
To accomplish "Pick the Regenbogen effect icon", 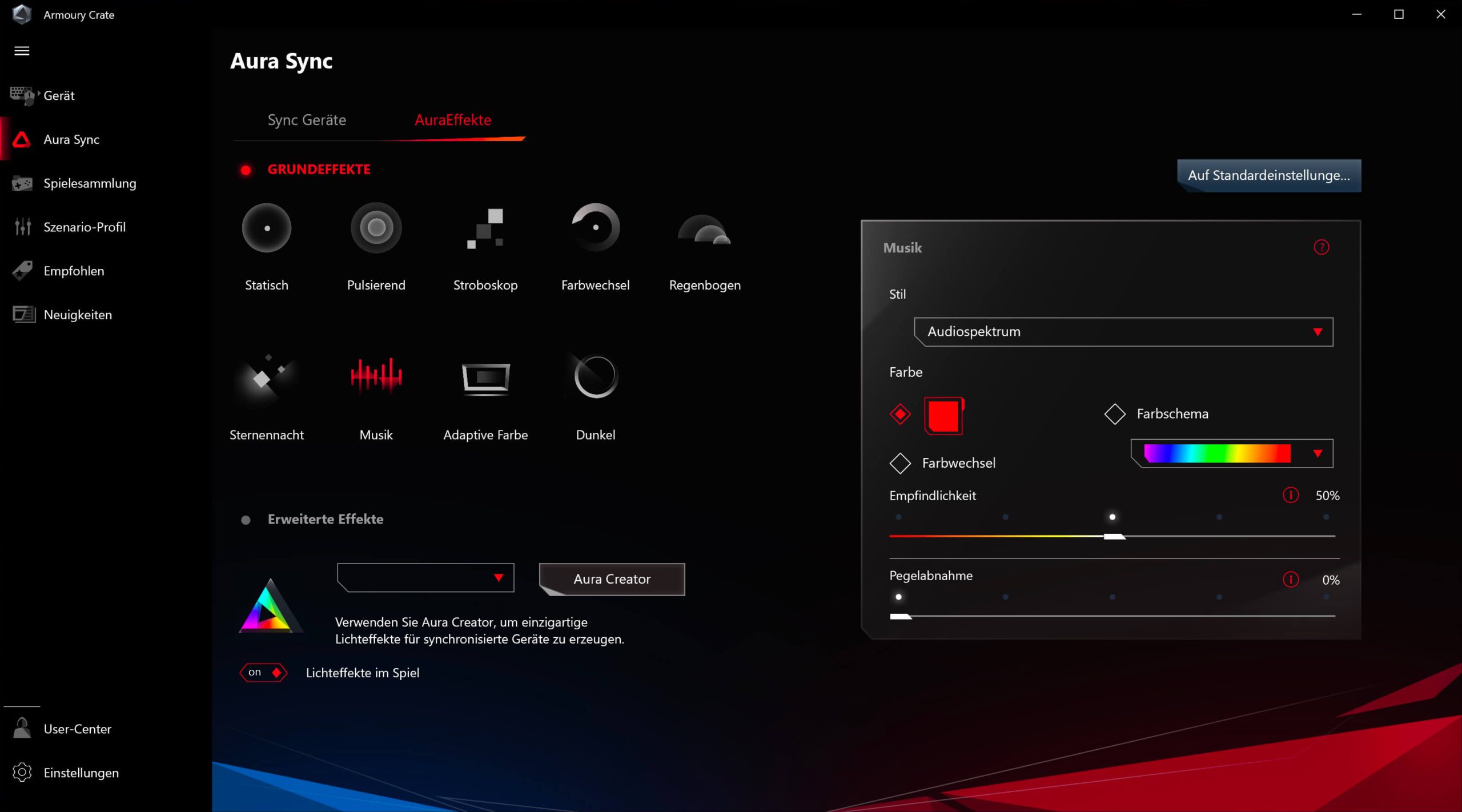I will pyautogui.click(x=704, y=230).
